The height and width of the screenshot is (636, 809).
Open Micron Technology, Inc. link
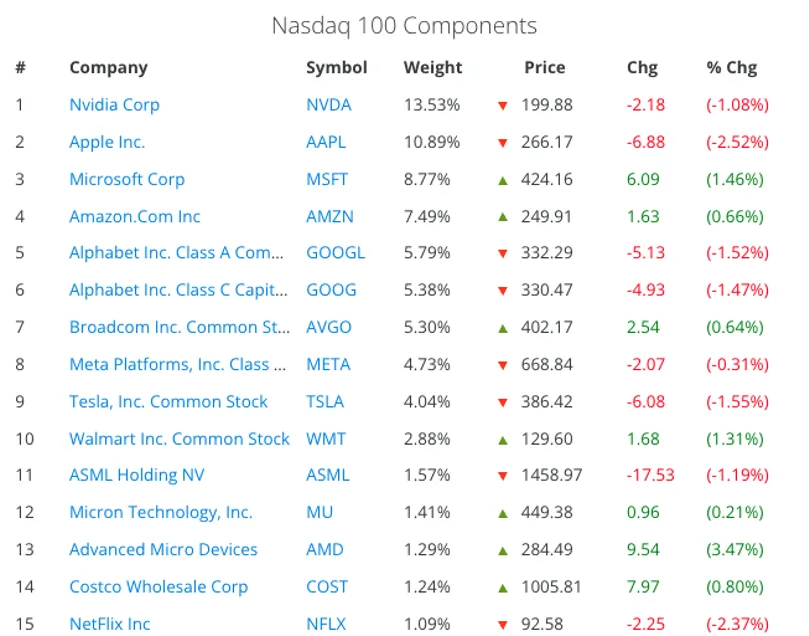(x=160, y=512)
